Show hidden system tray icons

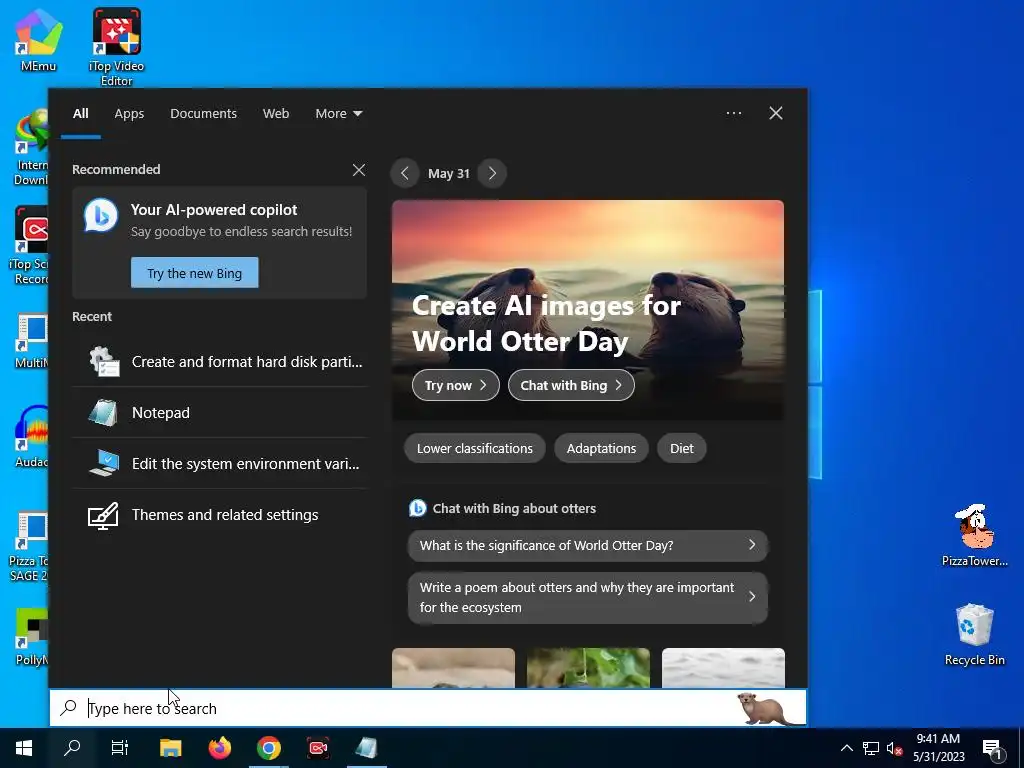point(846,748)
